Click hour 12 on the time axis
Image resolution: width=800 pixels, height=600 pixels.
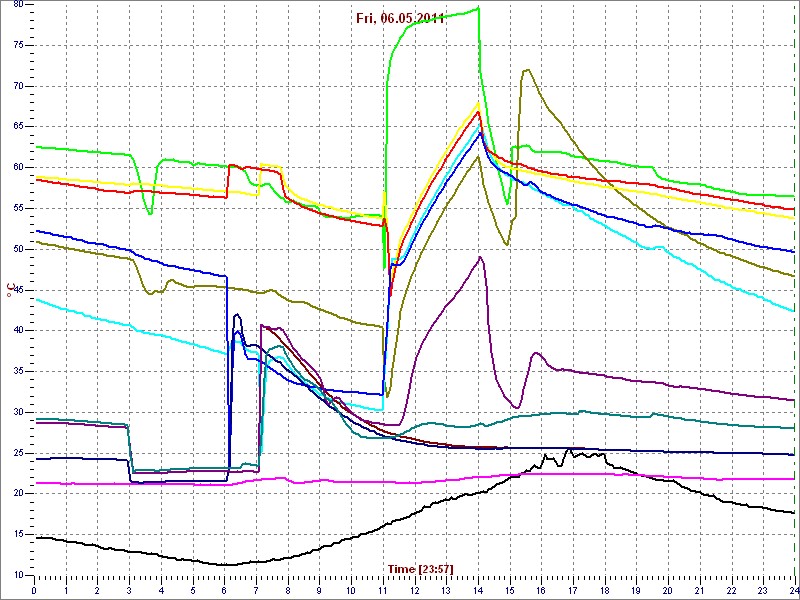tap(414, 589)
